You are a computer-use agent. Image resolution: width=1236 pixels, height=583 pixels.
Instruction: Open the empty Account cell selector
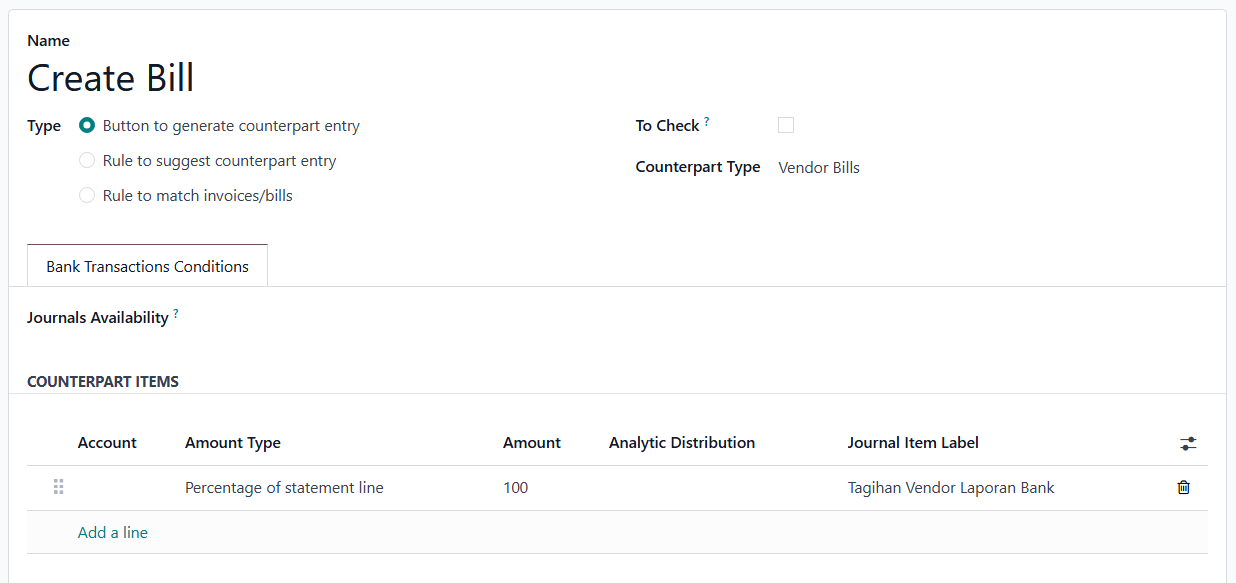tap(123, 488)
